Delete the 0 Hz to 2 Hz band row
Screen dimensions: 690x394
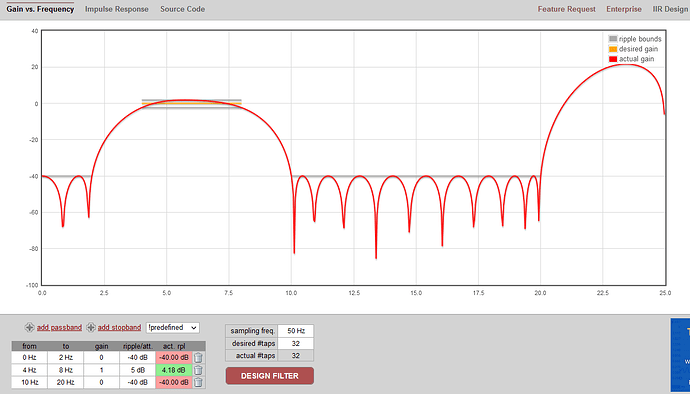pos(198,358)
